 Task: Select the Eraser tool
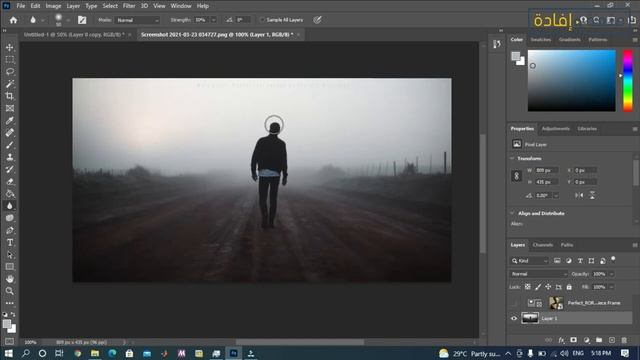pyautogui.click(x=10, y=182)
